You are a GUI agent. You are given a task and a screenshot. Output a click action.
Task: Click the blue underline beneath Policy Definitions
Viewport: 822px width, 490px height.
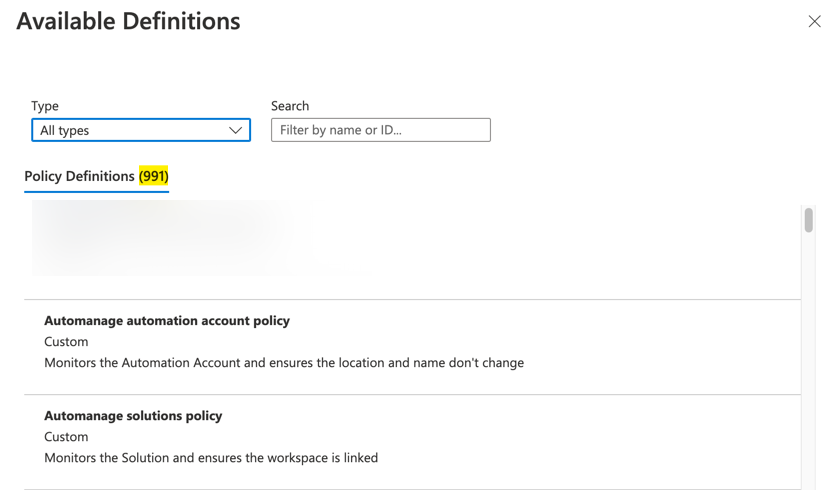(96, 190)
